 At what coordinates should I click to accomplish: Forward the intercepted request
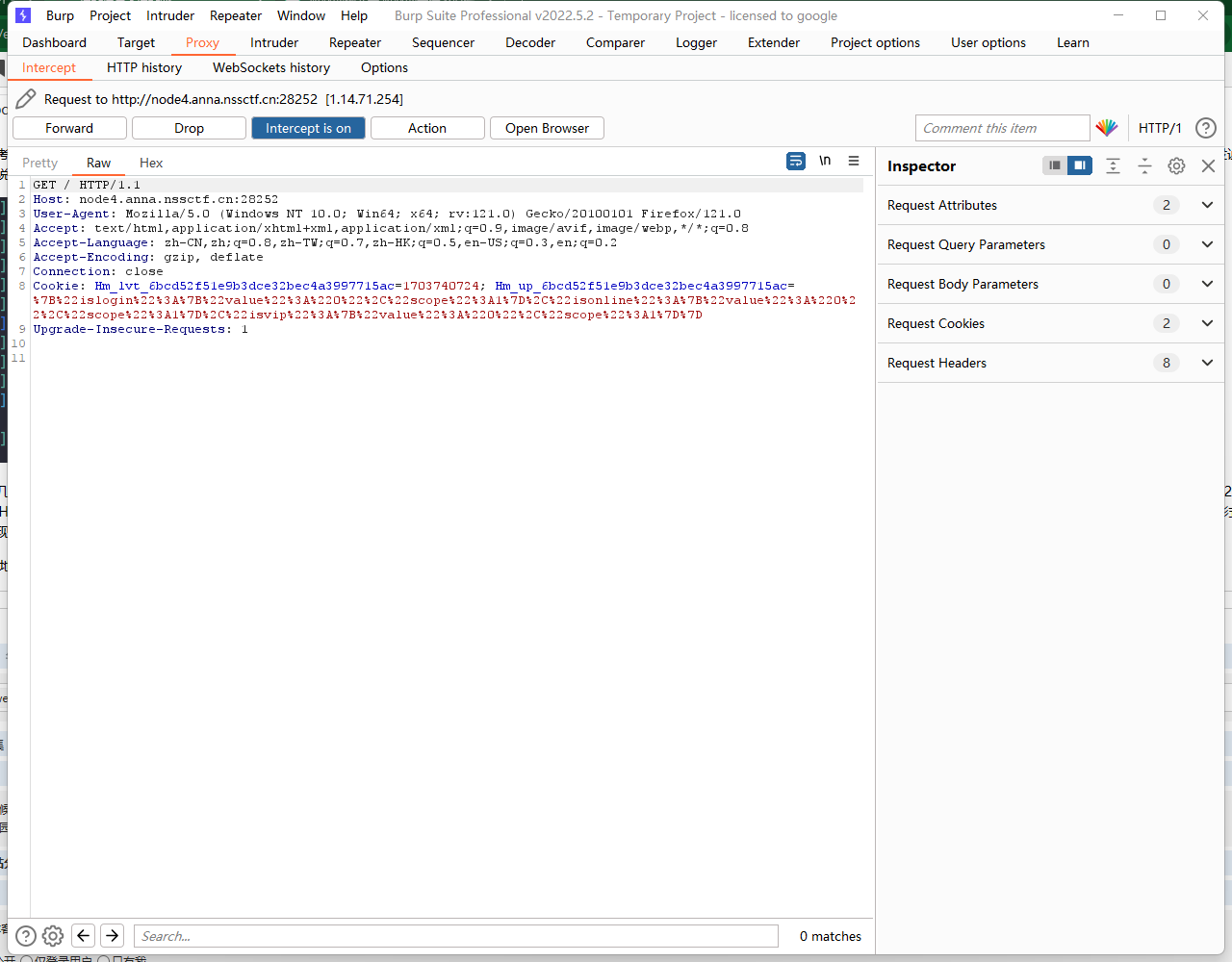69,128
